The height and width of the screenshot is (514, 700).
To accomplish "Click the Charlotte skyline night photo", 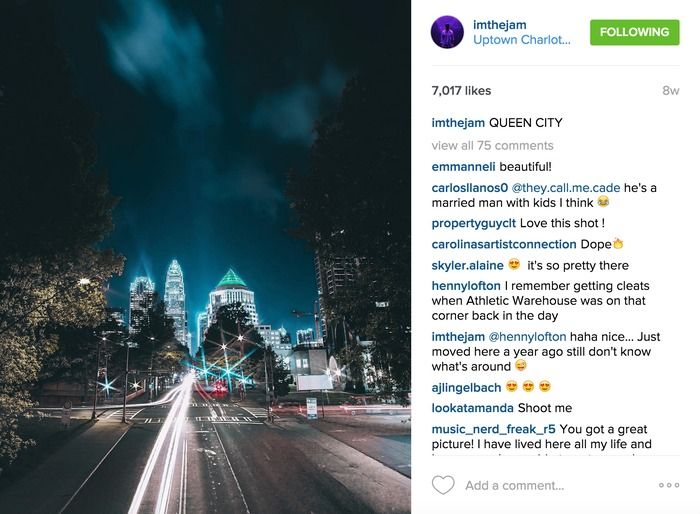I will (205, 257).
